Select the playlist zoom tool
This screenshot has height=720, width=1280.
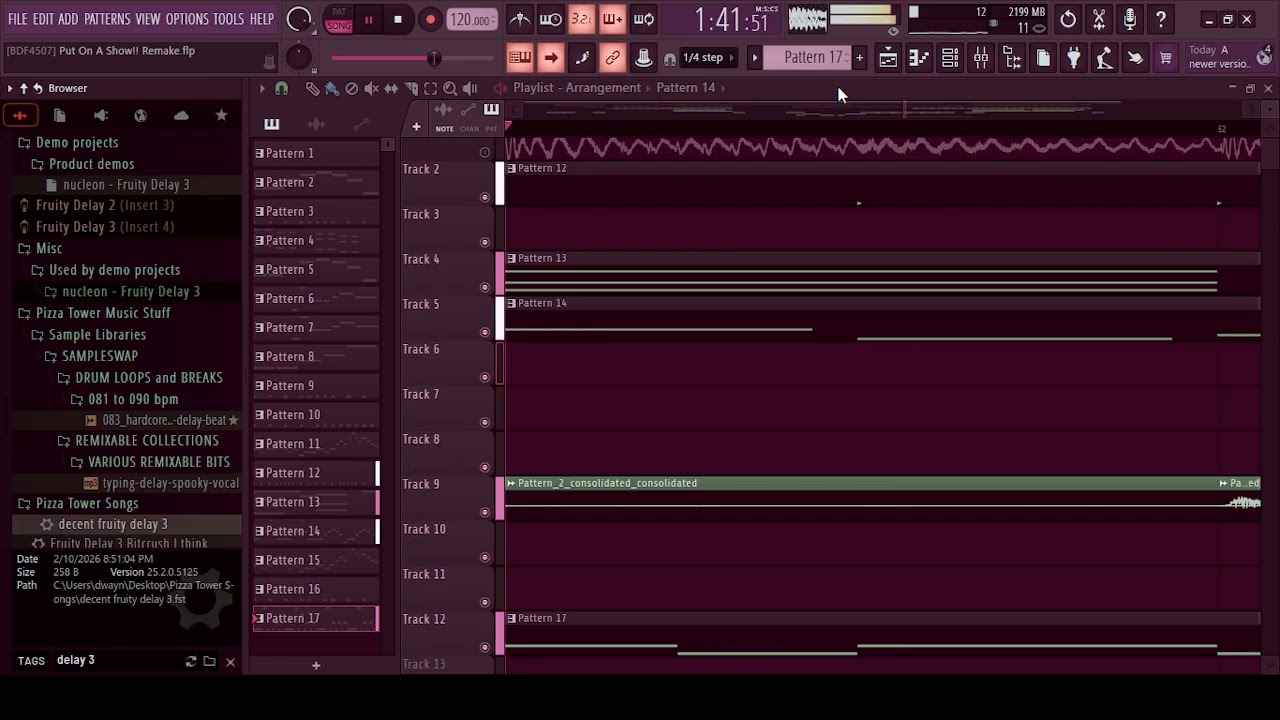click(x=450, y=88)
